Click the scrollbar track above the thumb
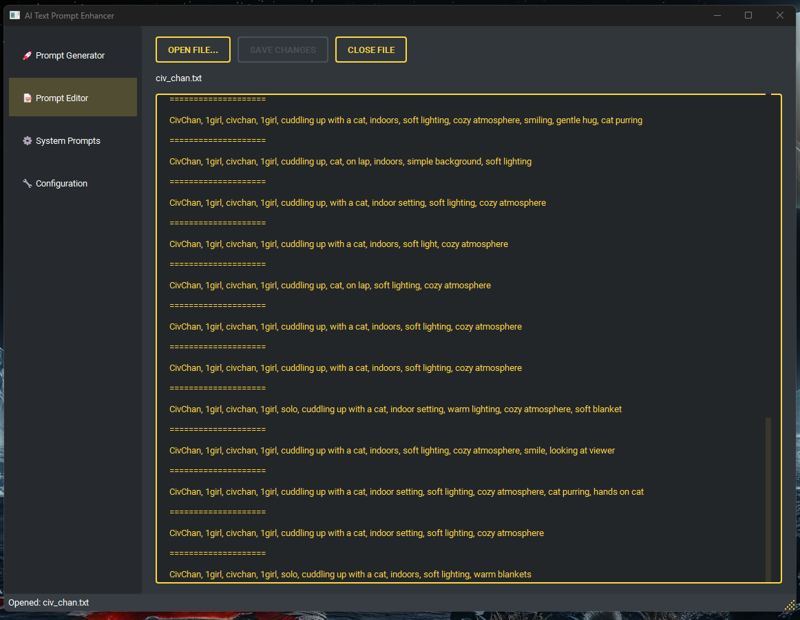 768,256
